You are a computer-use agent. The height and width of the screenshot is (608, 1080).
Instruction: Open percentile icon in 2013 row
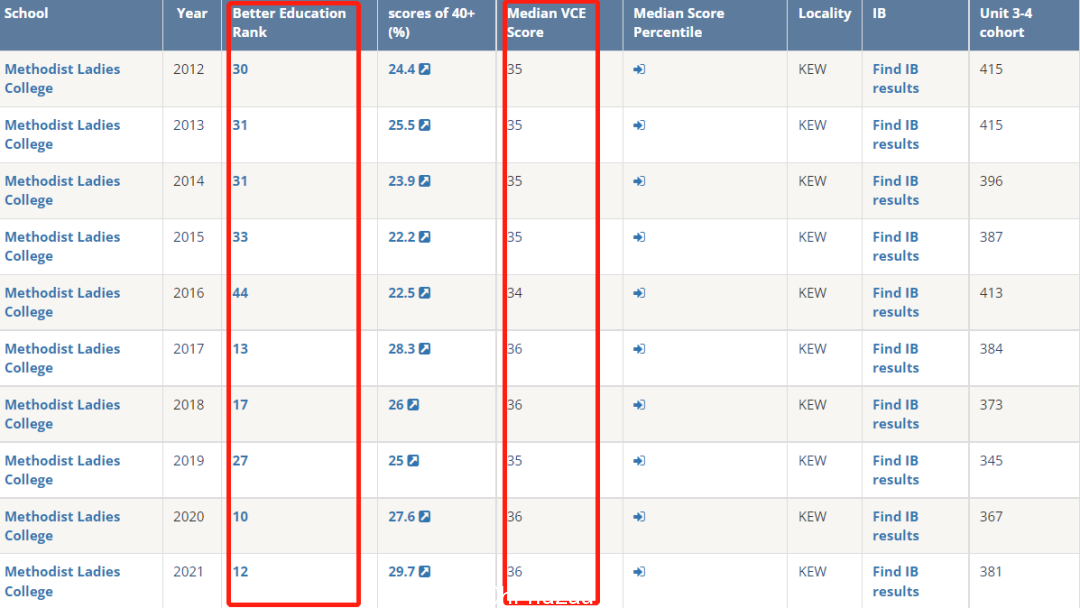click(x=639, y=125)
